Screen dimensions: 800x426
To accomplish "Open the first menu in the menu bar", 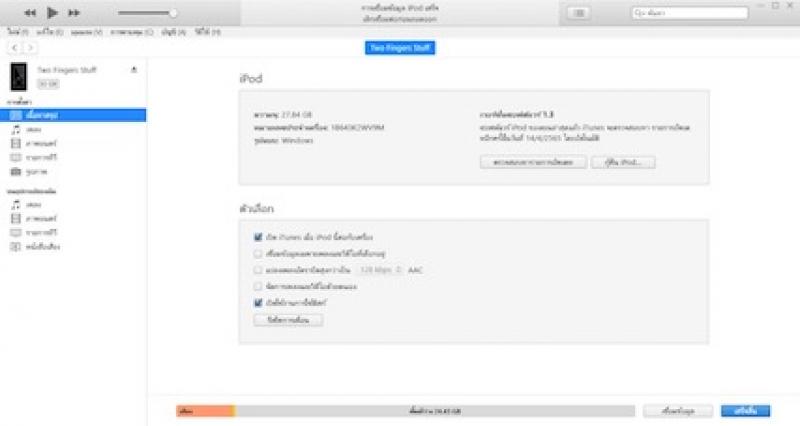I will point(18,32).
